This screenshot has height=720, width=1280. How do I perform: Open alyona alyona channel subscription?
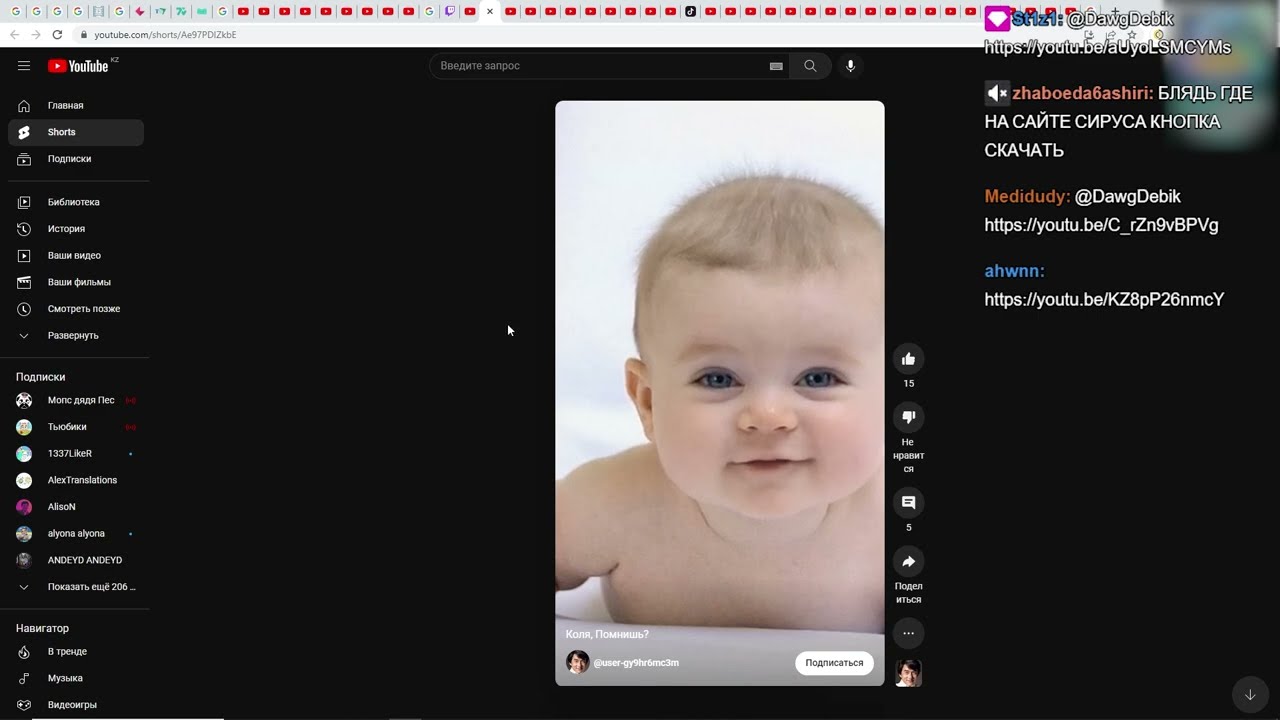click(x=76, y=534)
